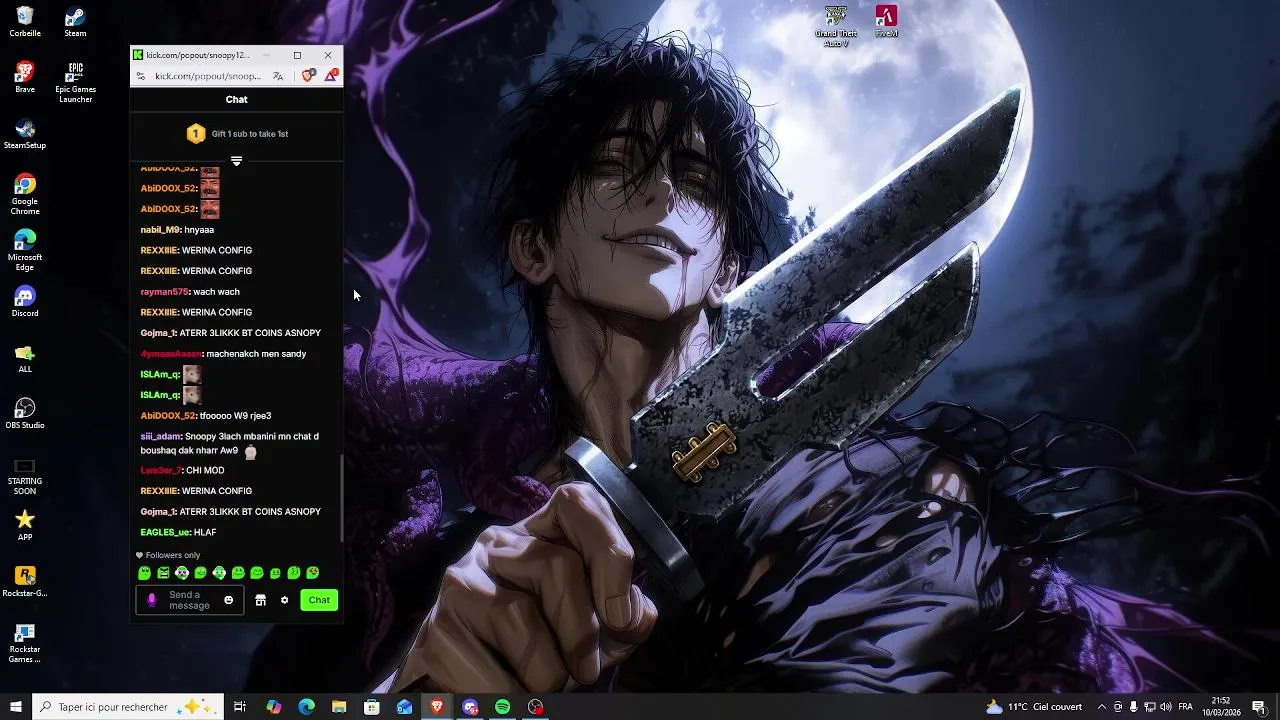Click the Brave Rewards triangle icon

[330, 76]
